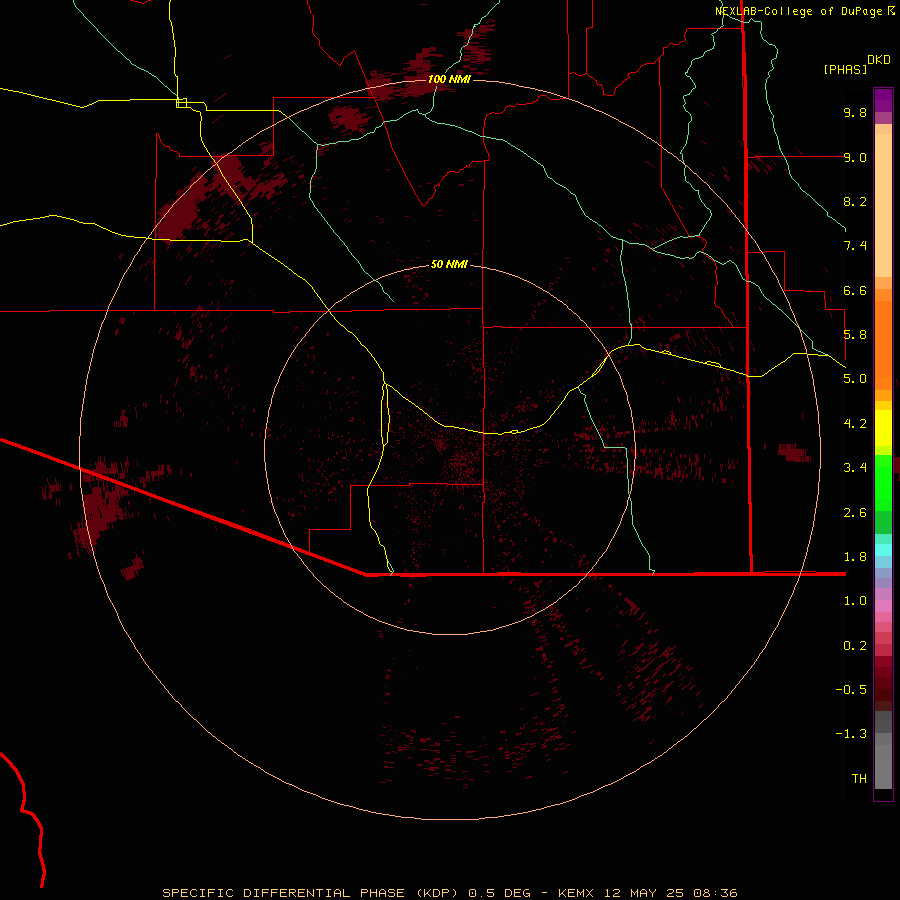Viewport: 900px width, 900px height.
Task: Select the 1.8 value on the scale
Action: 855,557
